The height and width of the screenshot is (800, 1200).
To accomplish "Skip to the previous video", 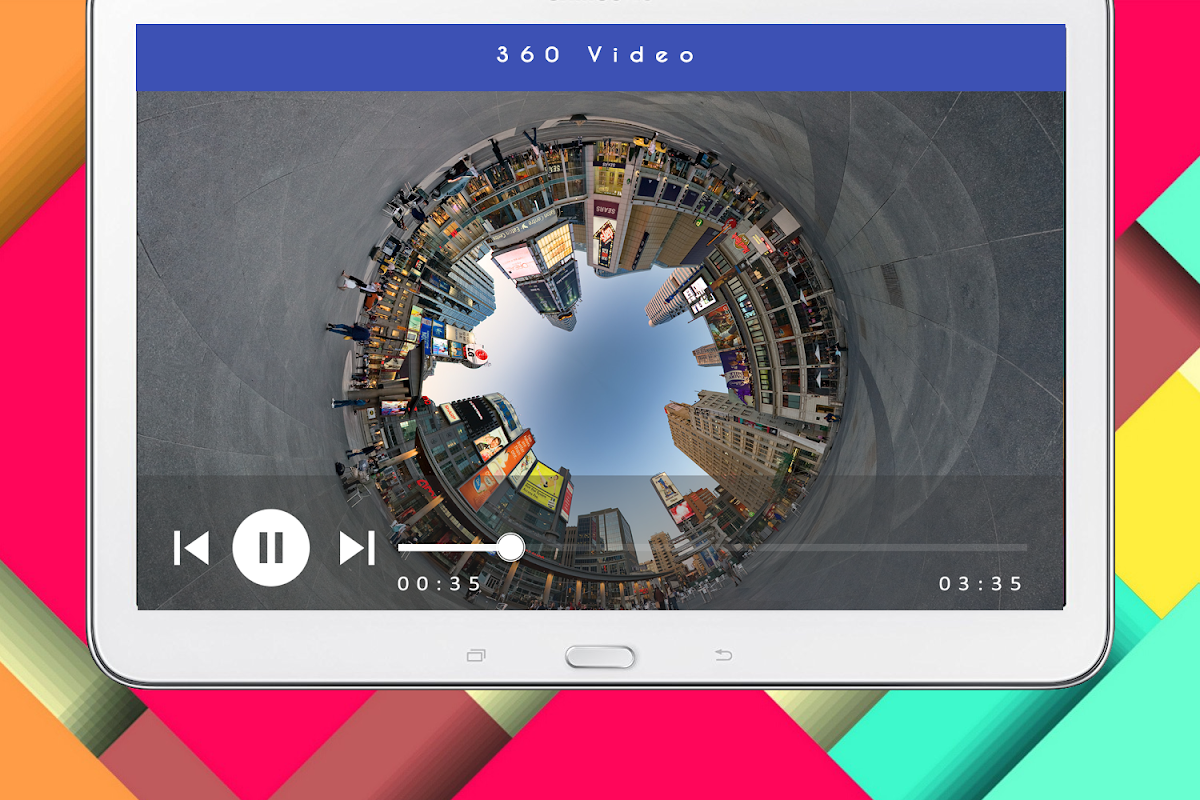I will click(191, 548).
